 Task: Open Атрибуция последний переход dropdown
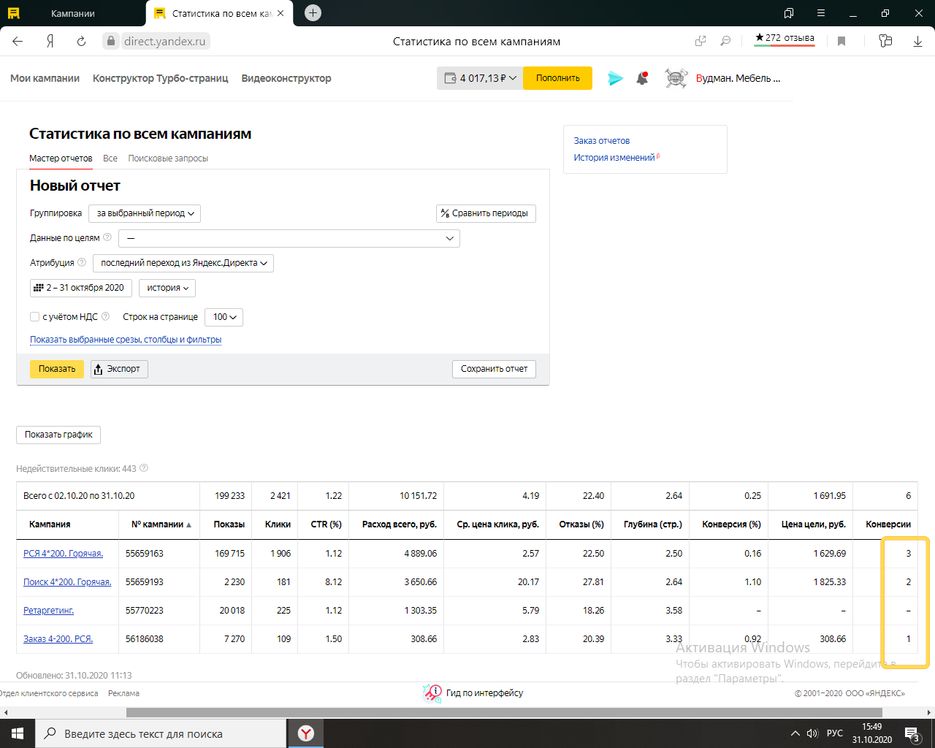pyautogui.click(x=183, y=263)
